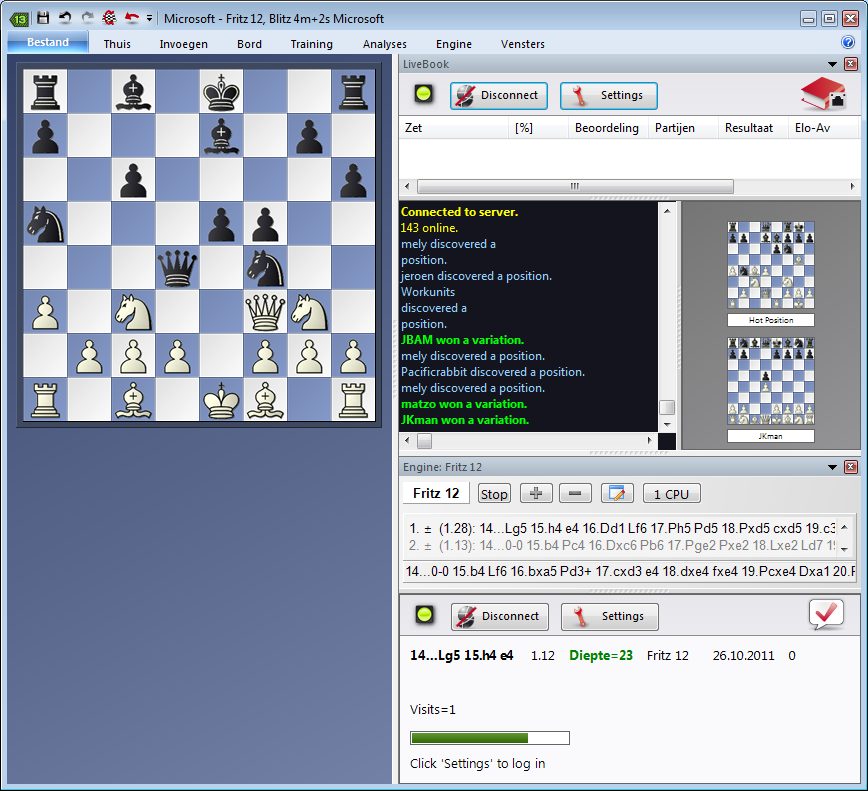
Task: Click the red book icon in LiveBook
Action: pos(823,95)
